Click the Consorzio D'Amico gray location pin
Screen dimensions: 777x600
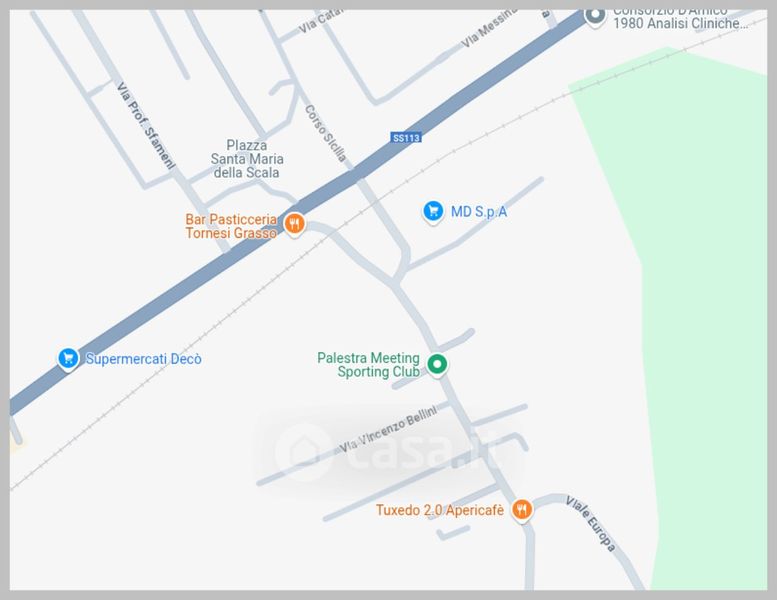[595, 16]
